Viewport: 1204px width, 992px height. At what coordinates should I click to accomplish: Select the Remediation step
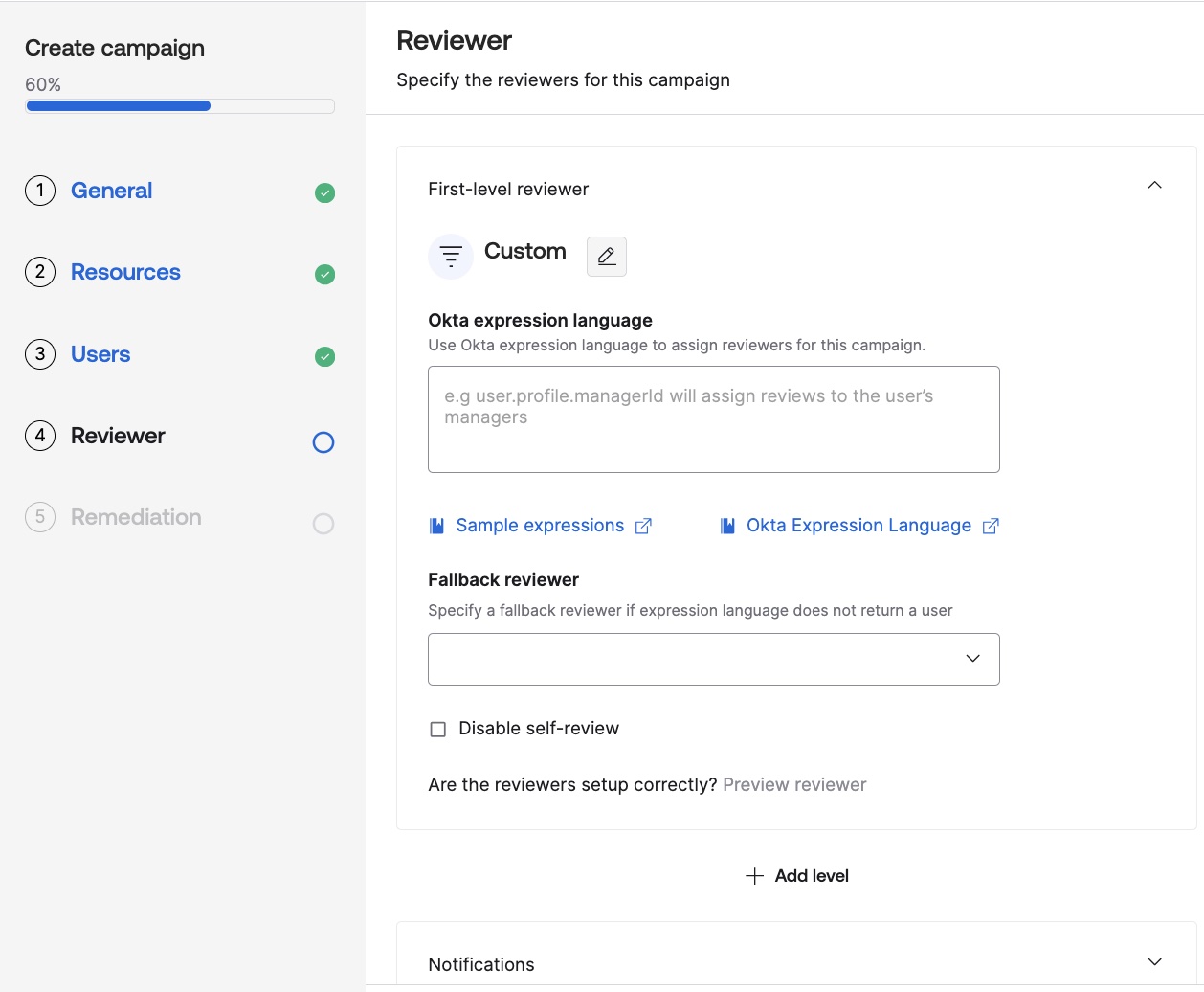click(136, 517)
